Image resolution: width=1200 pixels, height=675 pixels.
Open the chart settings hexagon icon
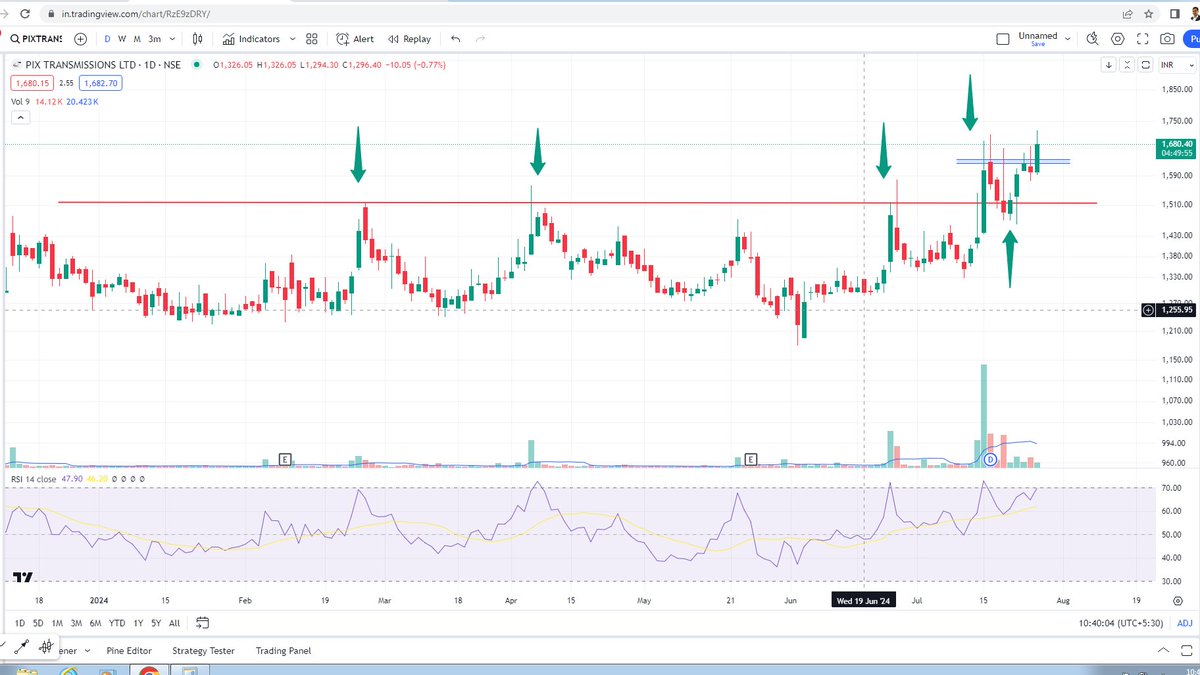pyautogui.click(x=1117, y=39)
